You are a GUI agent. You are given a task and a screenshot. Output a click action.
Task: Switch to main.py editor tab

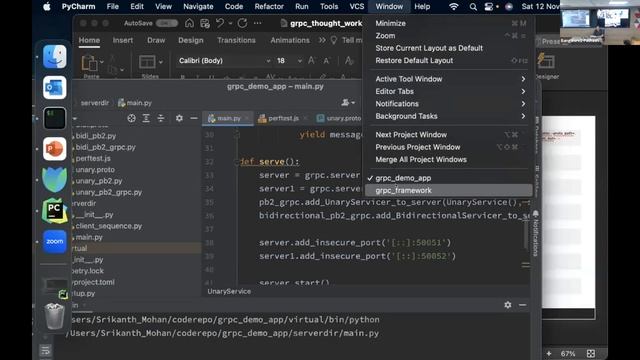(228, 118)
